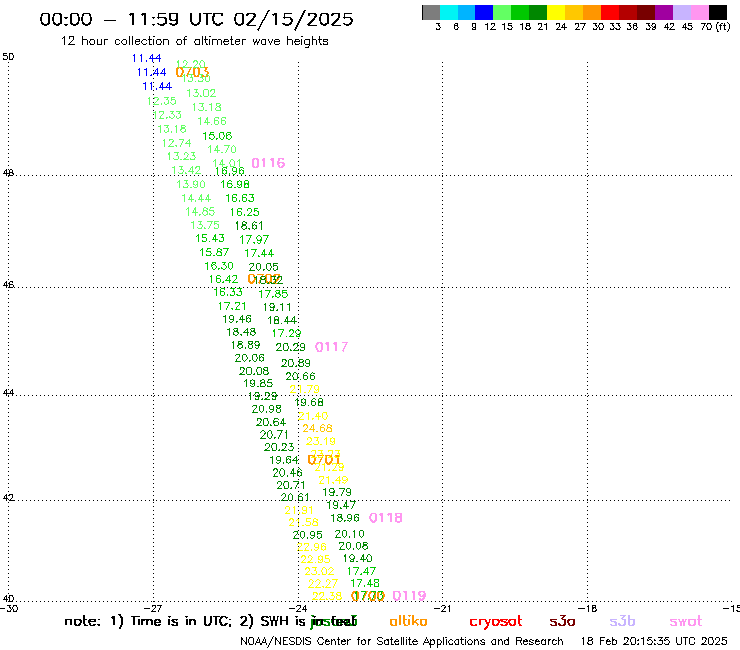The image size is (740, 650).
Task: Select the '18 Feb 20:15:35 UTC 2025' timestamp
Action: coord(654,642)
